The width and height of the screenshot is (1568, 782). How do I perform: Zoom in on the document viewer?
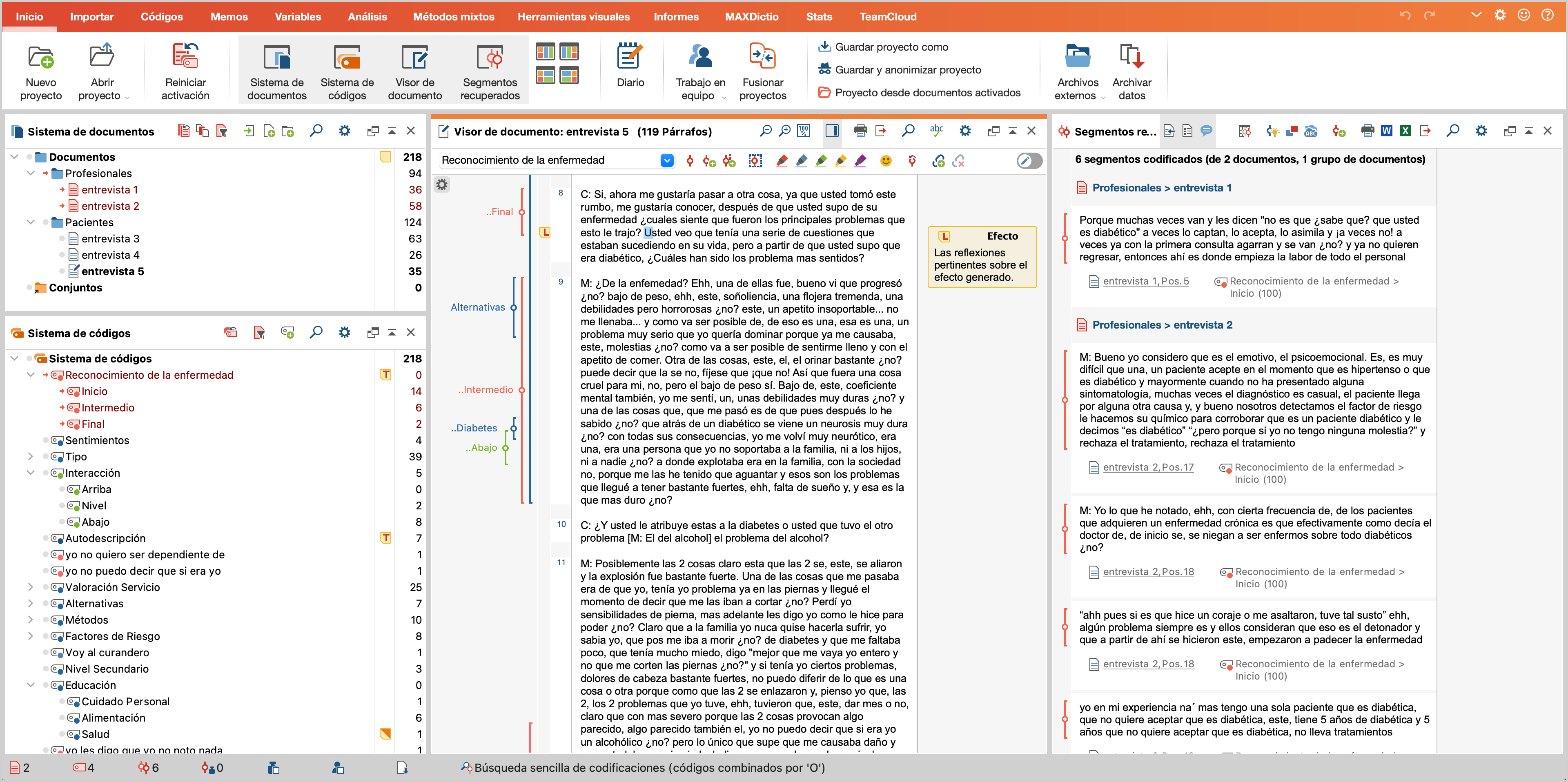tap(785, 131)
